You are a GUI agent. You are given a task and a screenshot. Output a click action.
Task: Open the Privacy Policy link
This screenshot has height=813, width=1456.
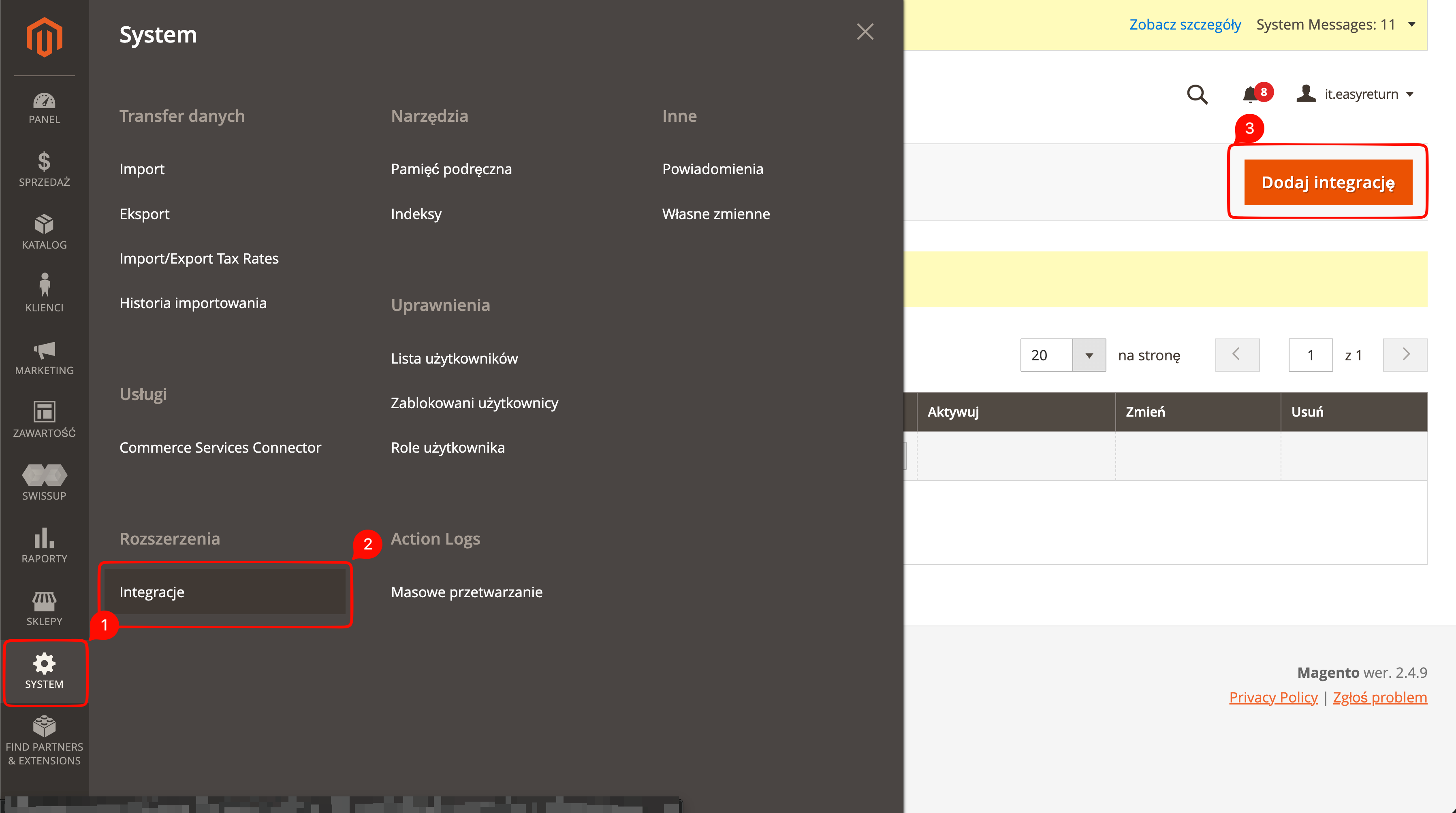click(x=1273, y=697)
